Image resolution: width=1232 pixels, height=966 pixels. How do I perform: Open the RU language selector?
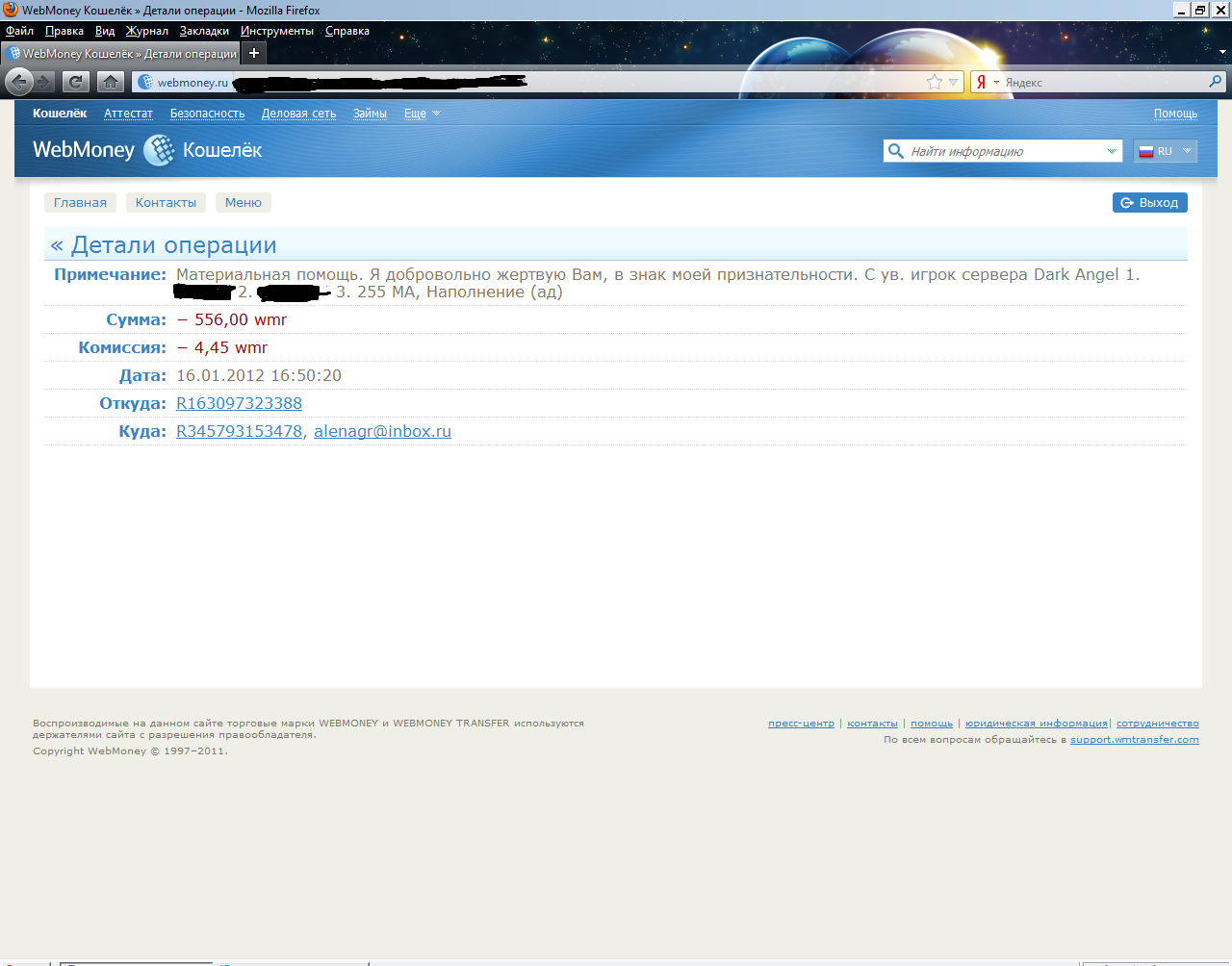1166,151
